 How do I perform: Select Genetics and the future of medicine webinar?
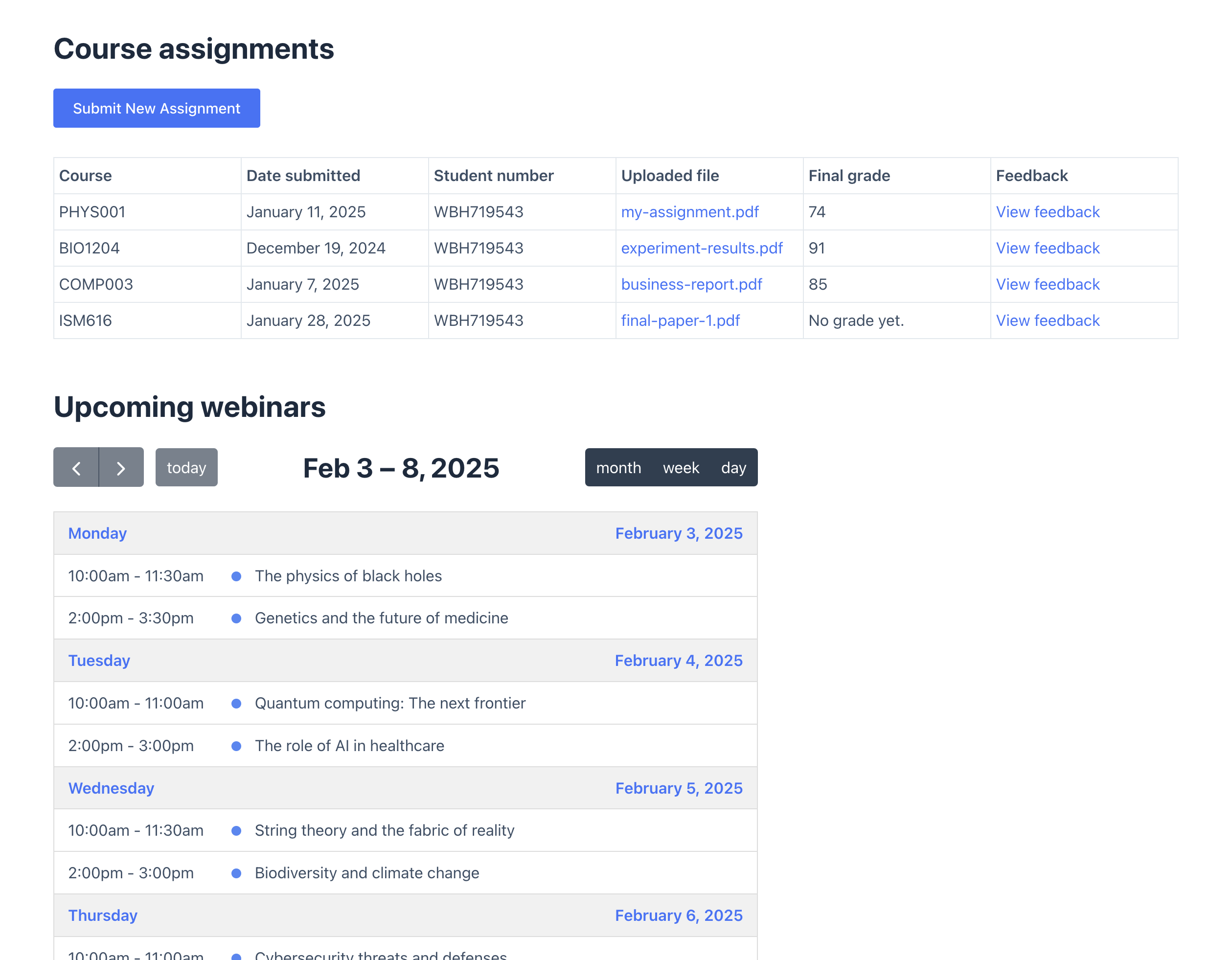(406, 618)
